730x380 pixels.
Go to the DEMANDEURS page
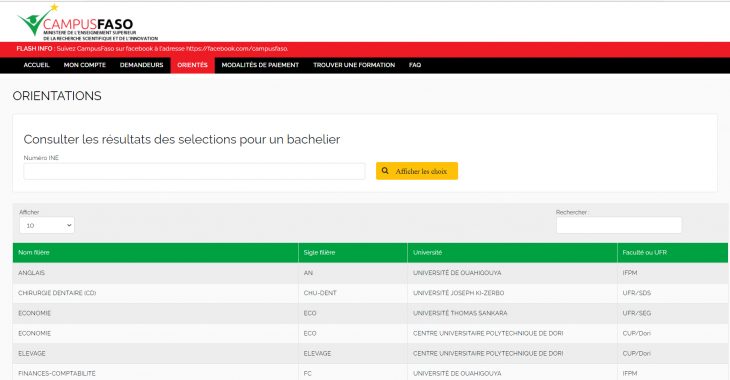pos(142,65)
